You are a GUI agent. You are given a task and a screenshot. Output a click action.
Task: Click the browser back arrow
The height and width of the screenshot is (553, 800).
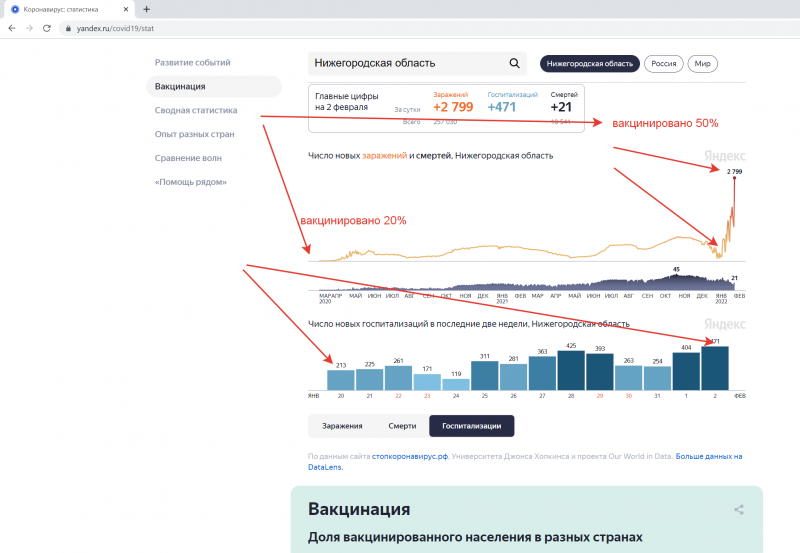12,28
